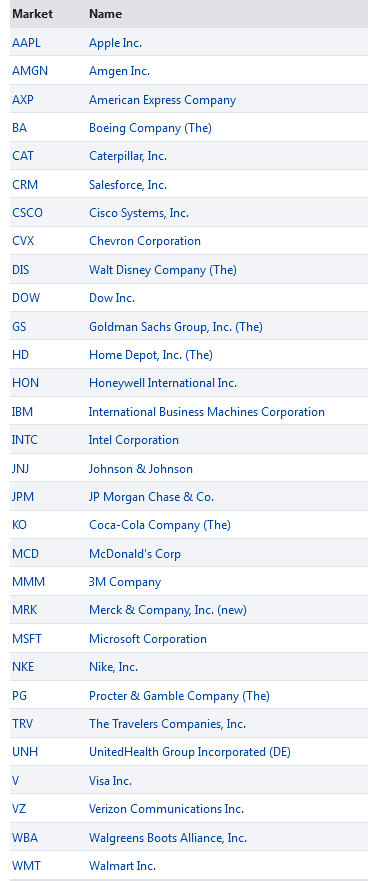Select the HON ticker symbol
The image size is (368, 881).
point(25,383)
